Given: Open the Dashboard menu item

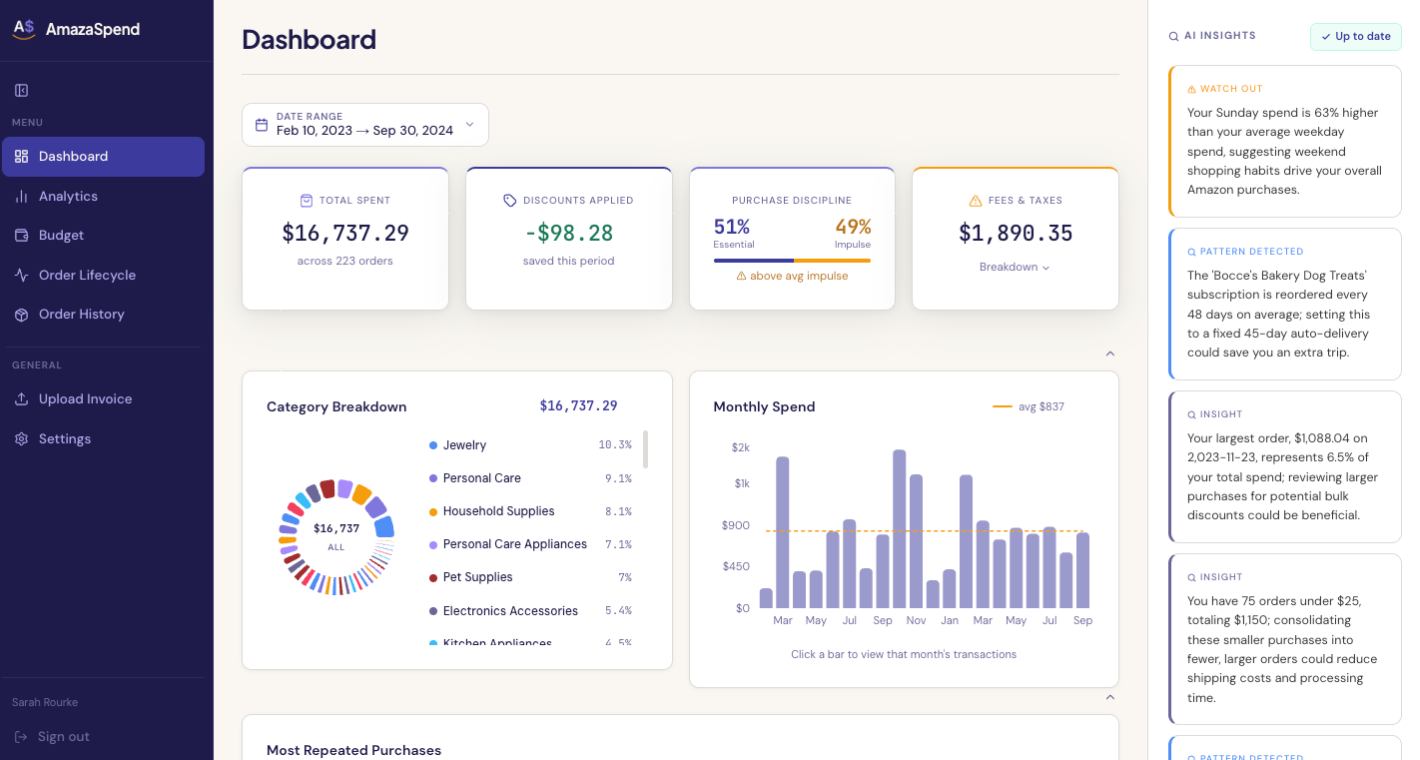Looking at the screenshot, I should 103,157.
